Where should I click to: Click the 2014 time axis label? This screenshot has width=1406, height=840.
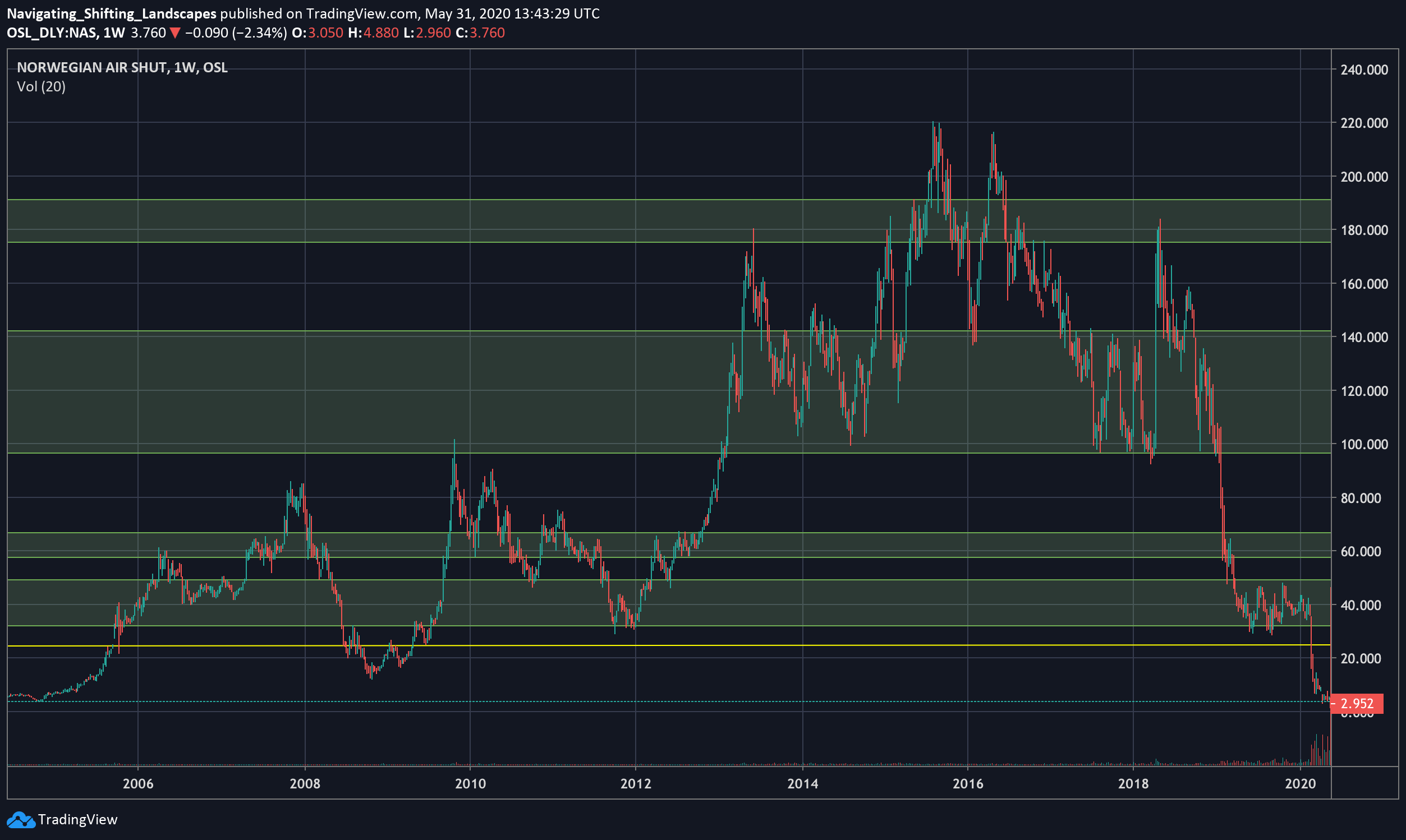(803, 783)
